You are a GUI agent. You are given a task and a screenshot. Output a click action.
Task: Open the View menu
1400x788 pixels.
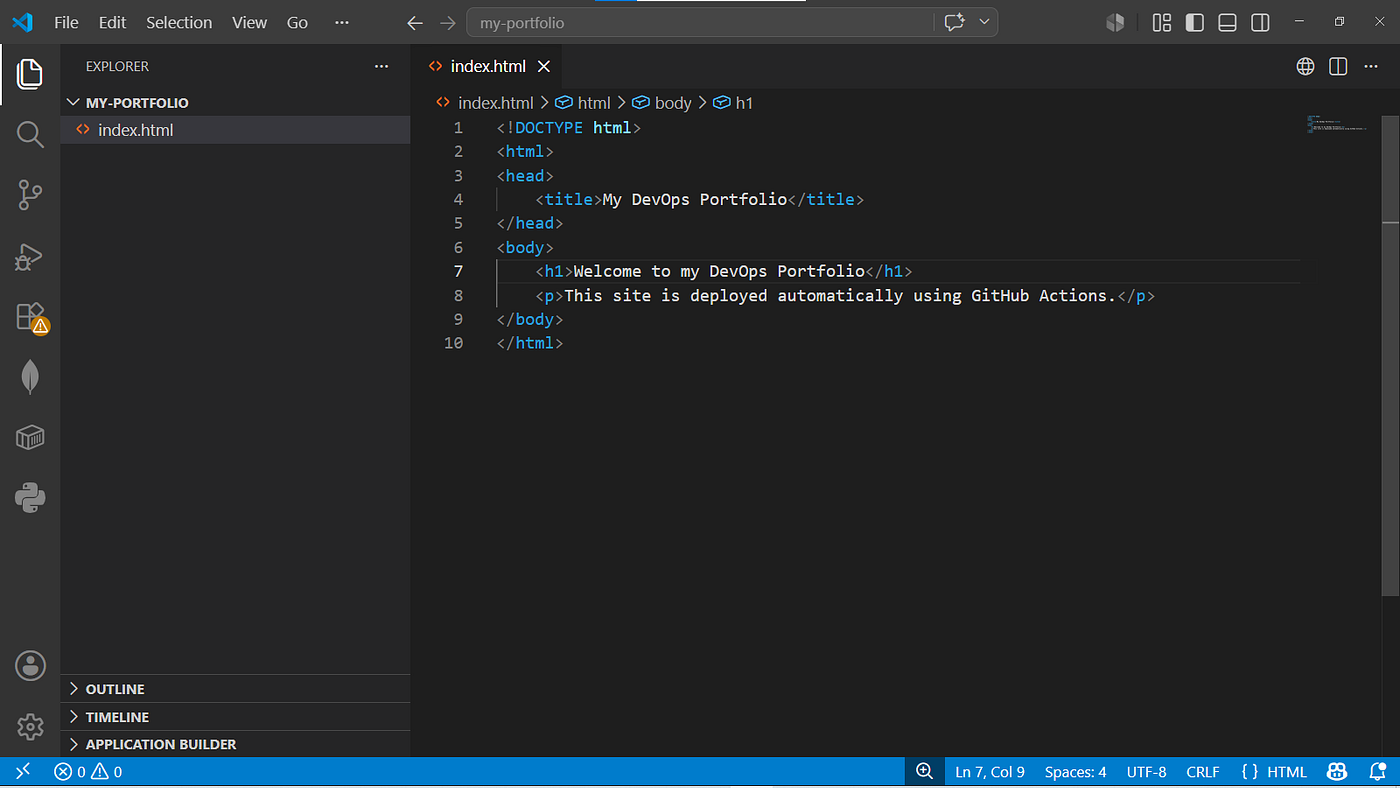[249, 22]
